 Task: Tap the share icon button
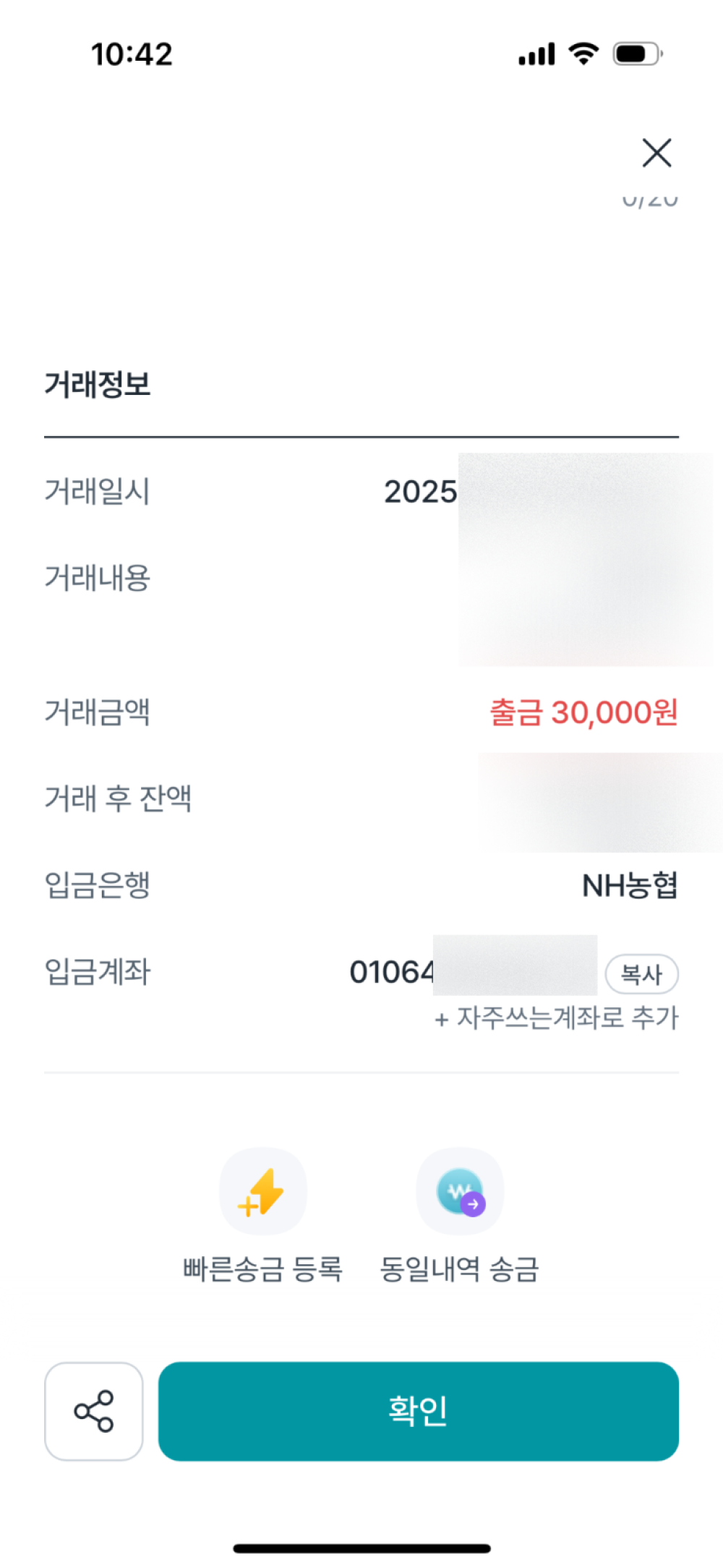pyautogui.click(x=94, y=1411)
